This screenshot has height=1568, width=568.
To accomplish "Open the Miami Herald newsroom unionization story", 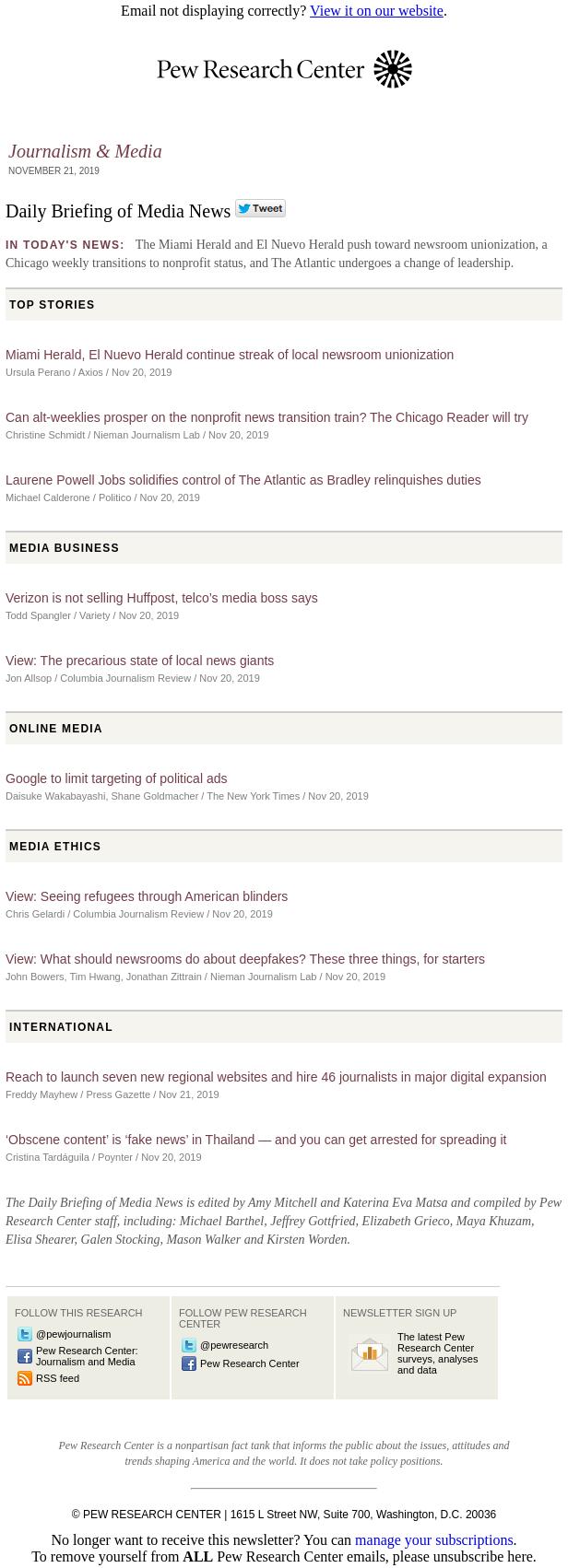I will [230, 355].
